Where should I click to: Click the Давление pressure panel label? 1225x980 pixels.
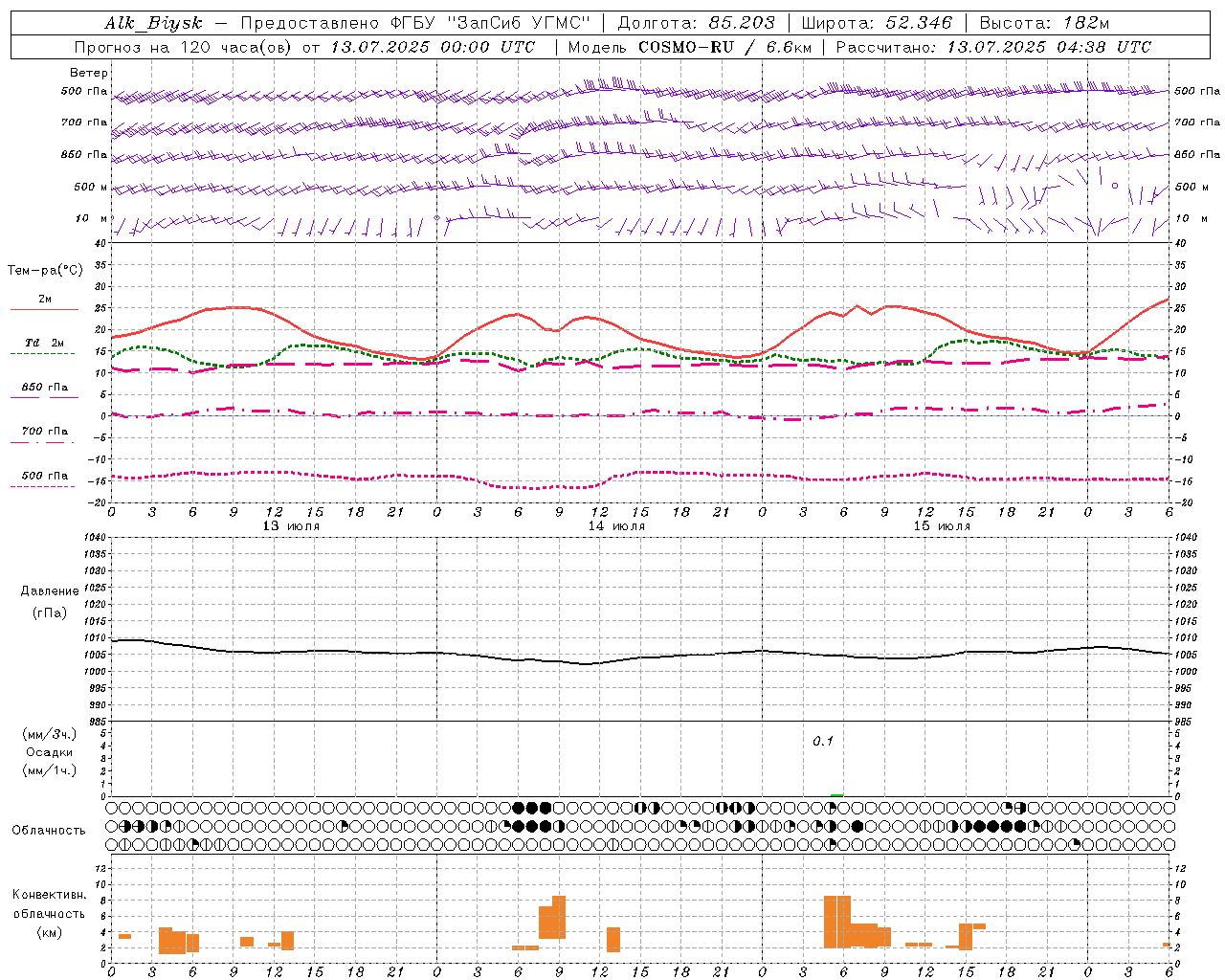50,591
